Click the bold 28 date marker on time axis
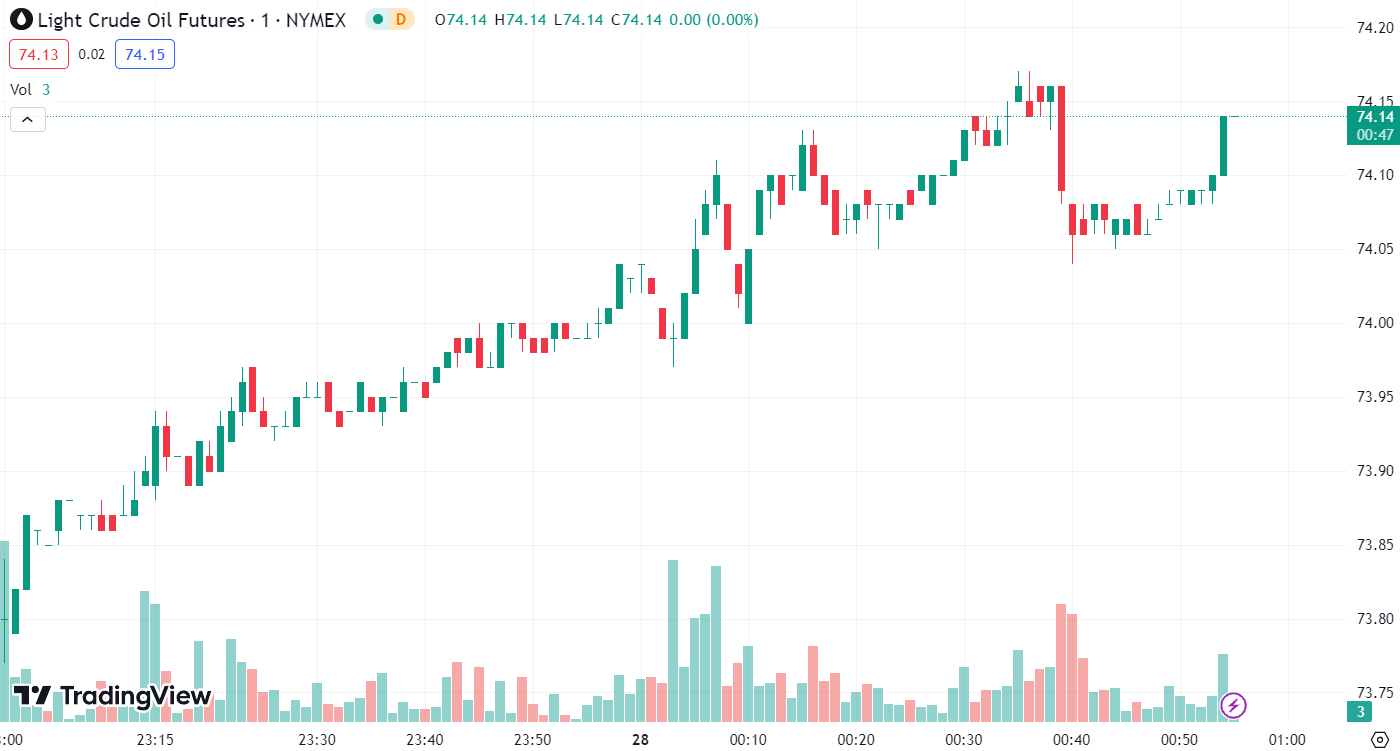Image resolution: width=1400 pixels, height=751 pixels. tap(641, 740)
